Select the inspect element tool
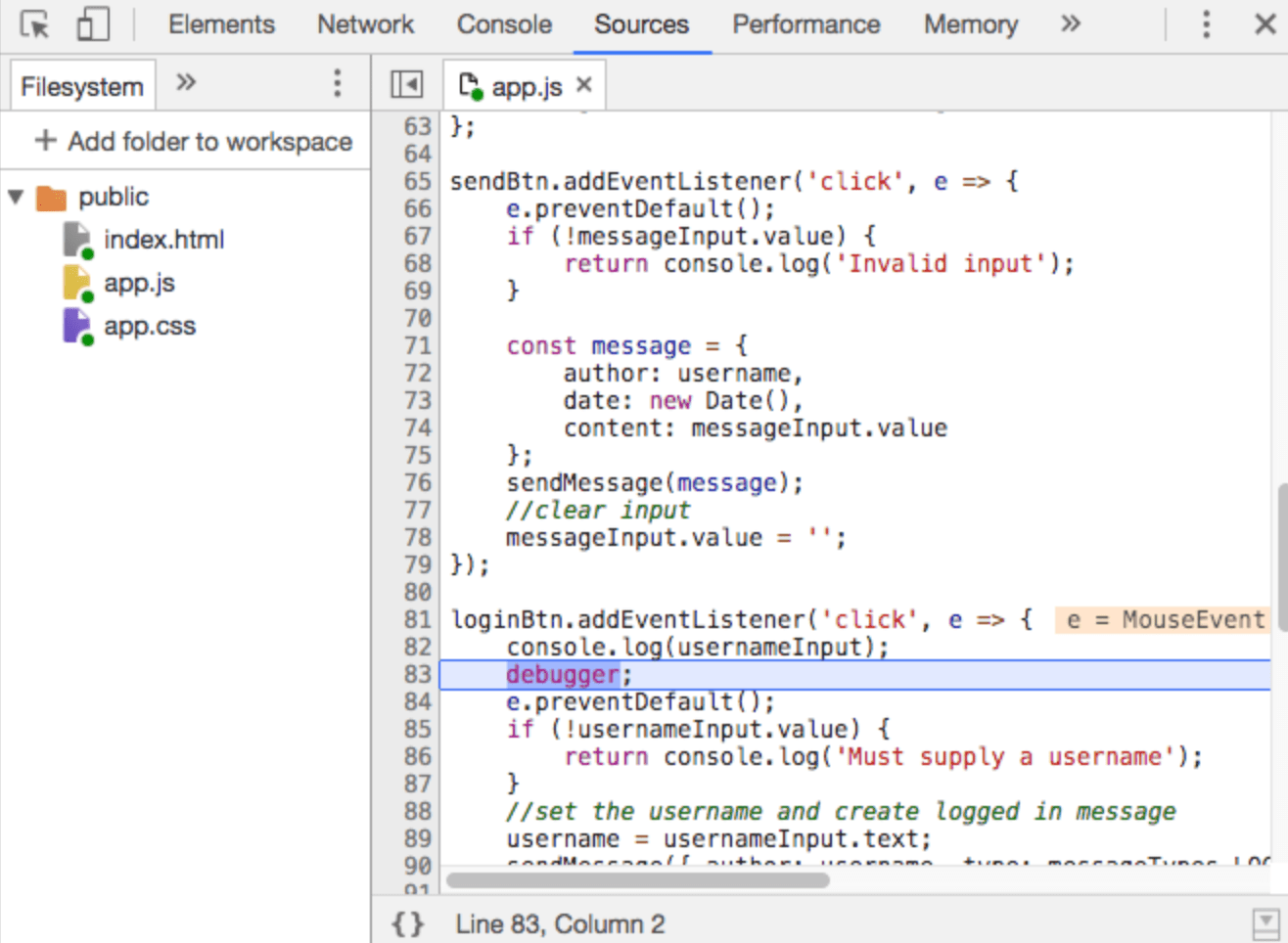This screenshot has width=1288, height=943. 33,24
